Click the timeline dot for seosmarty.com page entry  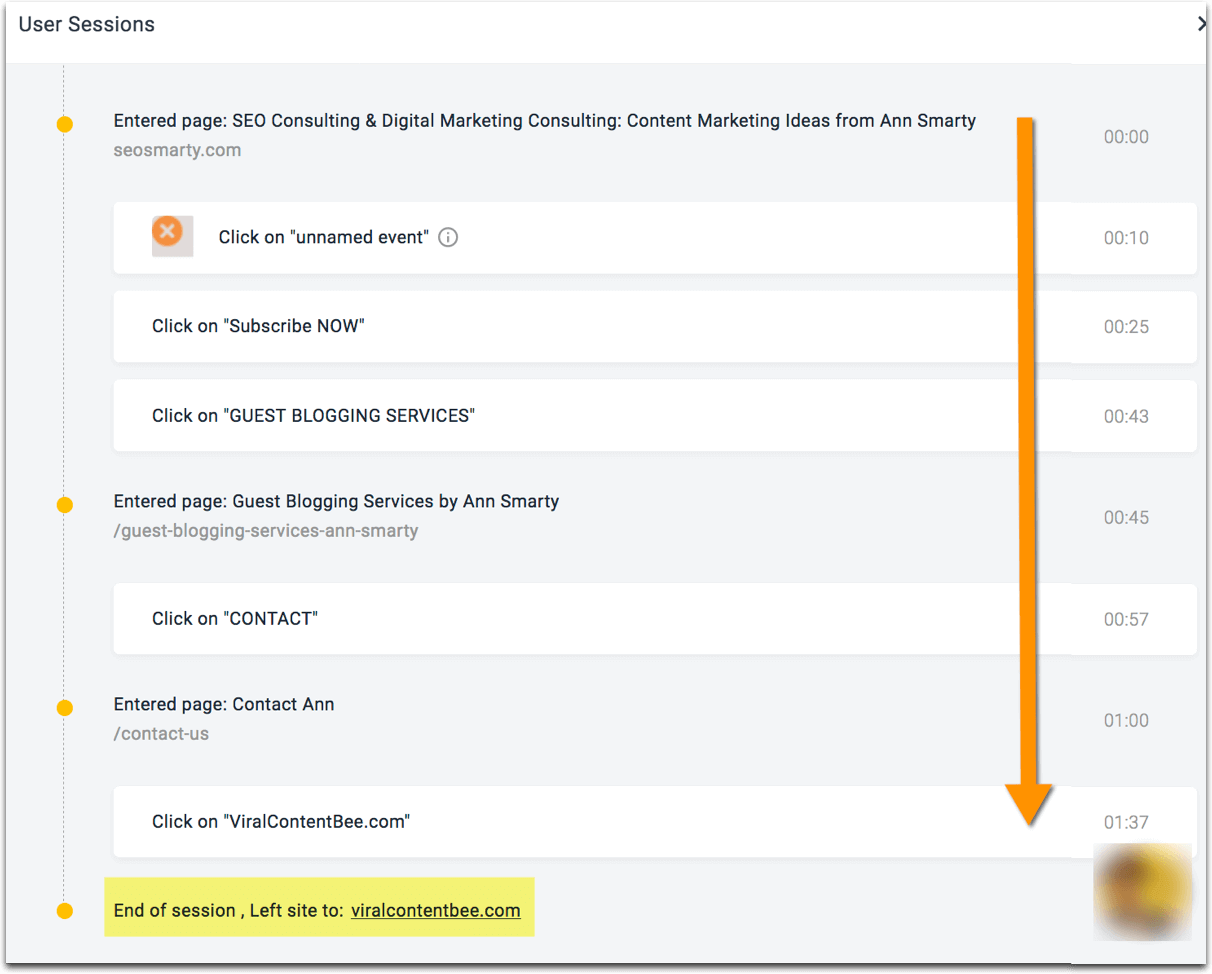coord(65,125)
